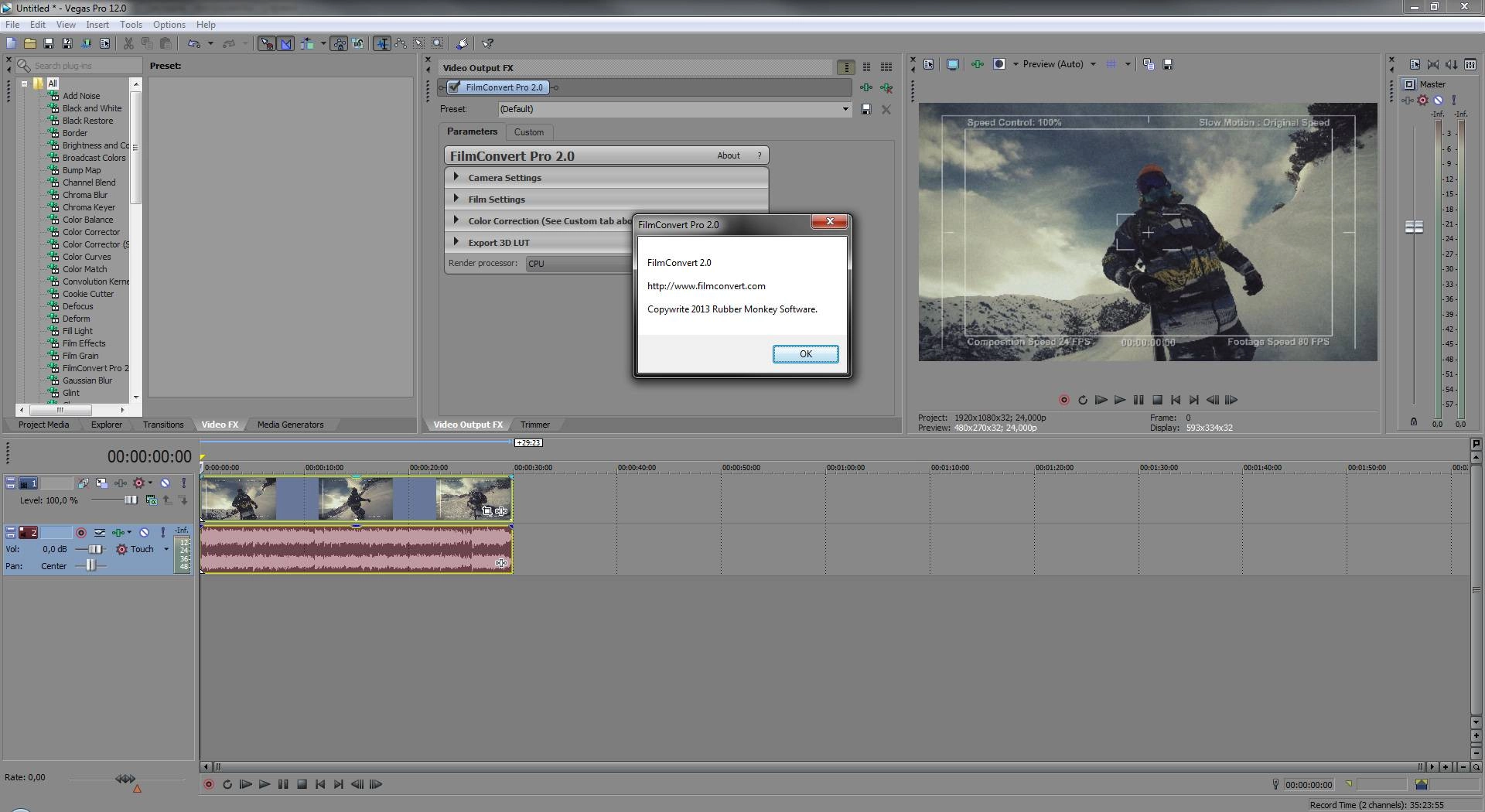Click Stop button in timeline transport bar
1485x812 pixels.
click(302, 784)
